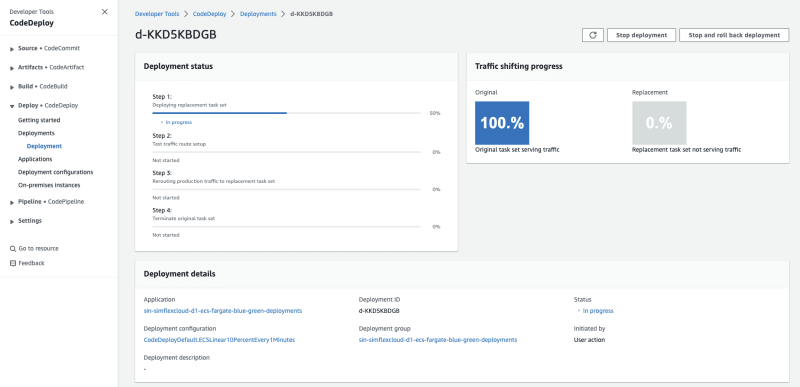The image size is (800, 387).
Task: Open the CodeDeployDefault.ECSLinear10PercentEvery1Minutes configuration link
Action: 219,340
